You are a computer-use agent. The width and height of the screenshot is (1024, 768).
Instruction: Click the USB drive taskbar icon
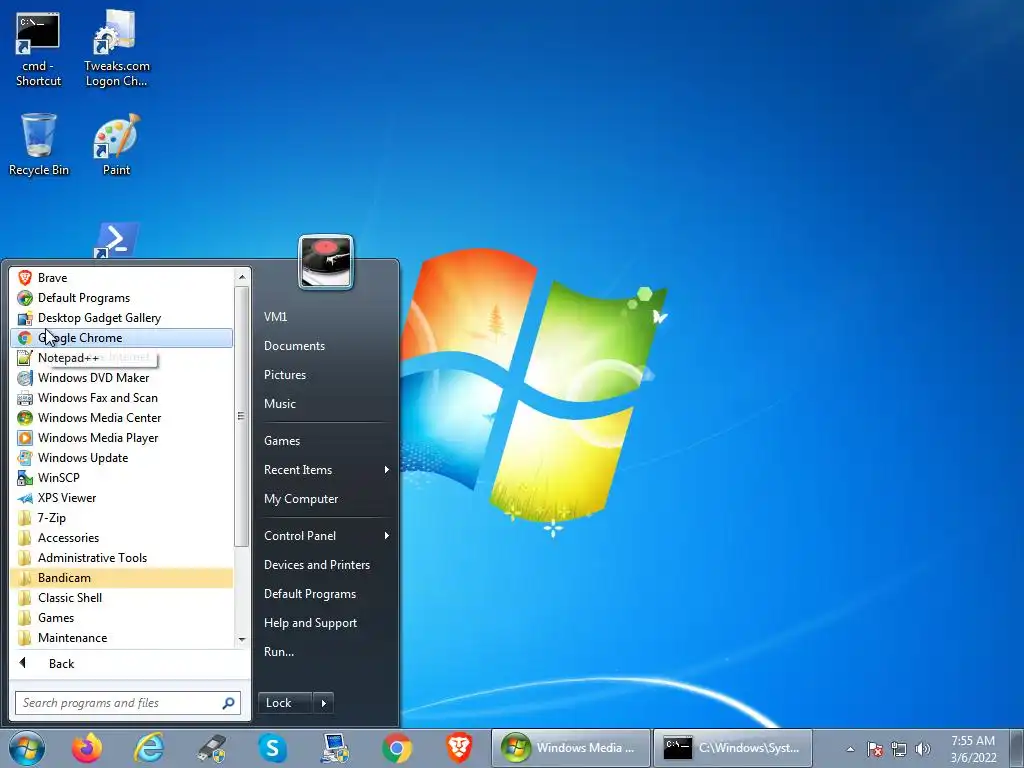(x=211, y=748)
